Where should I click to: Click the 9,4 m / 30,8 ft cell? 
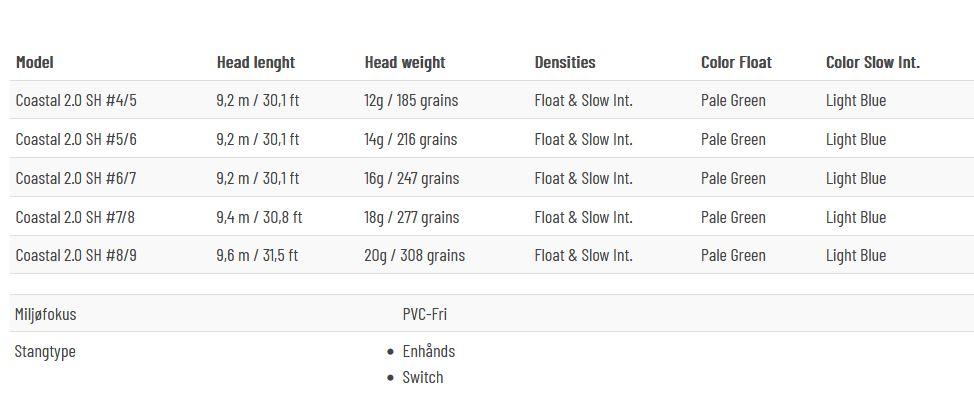260,217
